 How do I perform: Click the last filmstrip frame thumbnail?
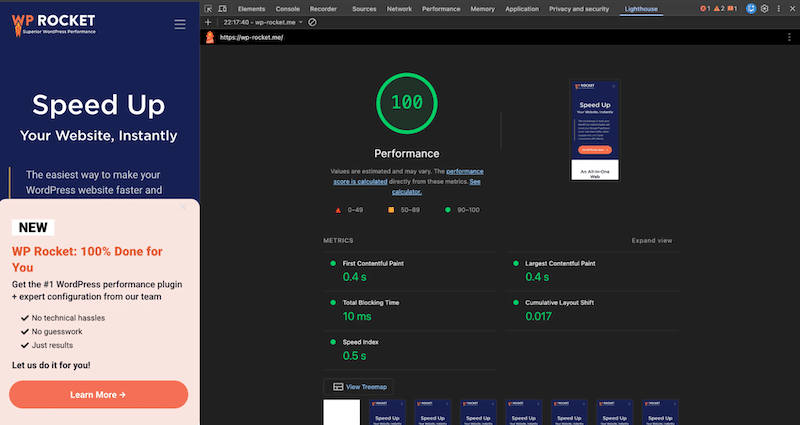point(660,412)
